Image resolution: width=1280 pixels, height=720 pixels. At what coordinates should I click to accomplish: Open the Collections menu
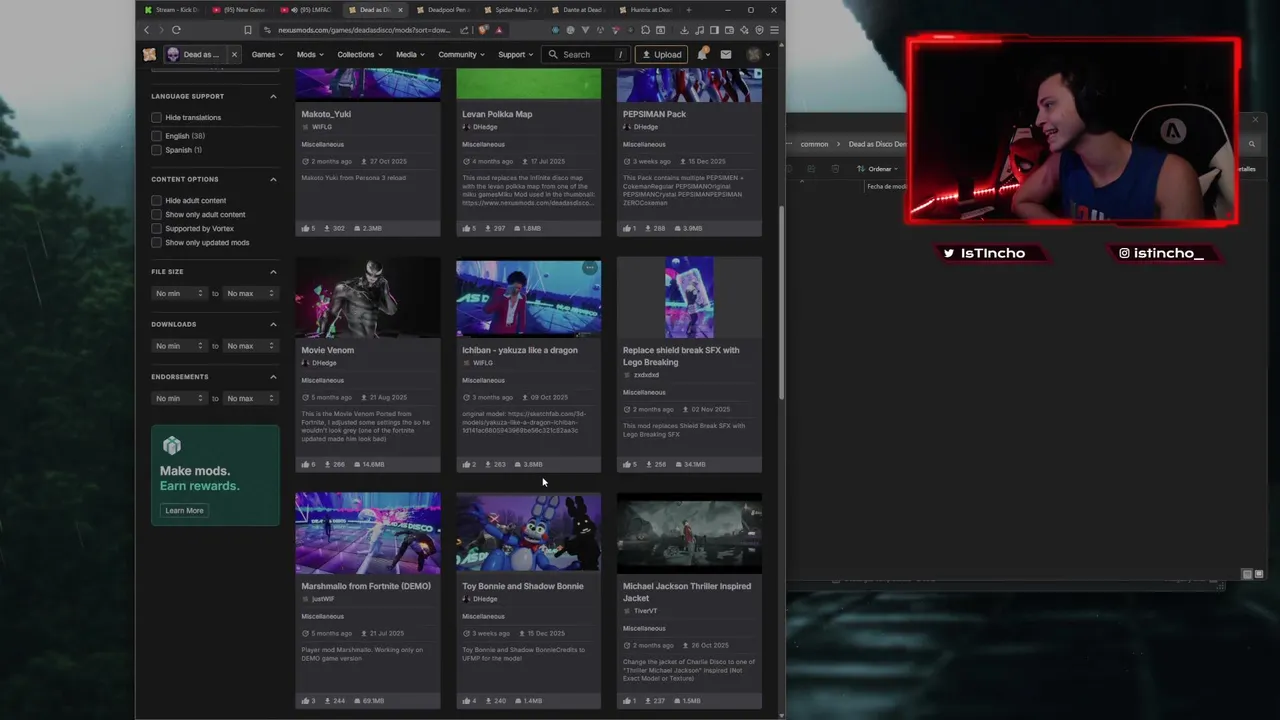[x=359, y=54]
